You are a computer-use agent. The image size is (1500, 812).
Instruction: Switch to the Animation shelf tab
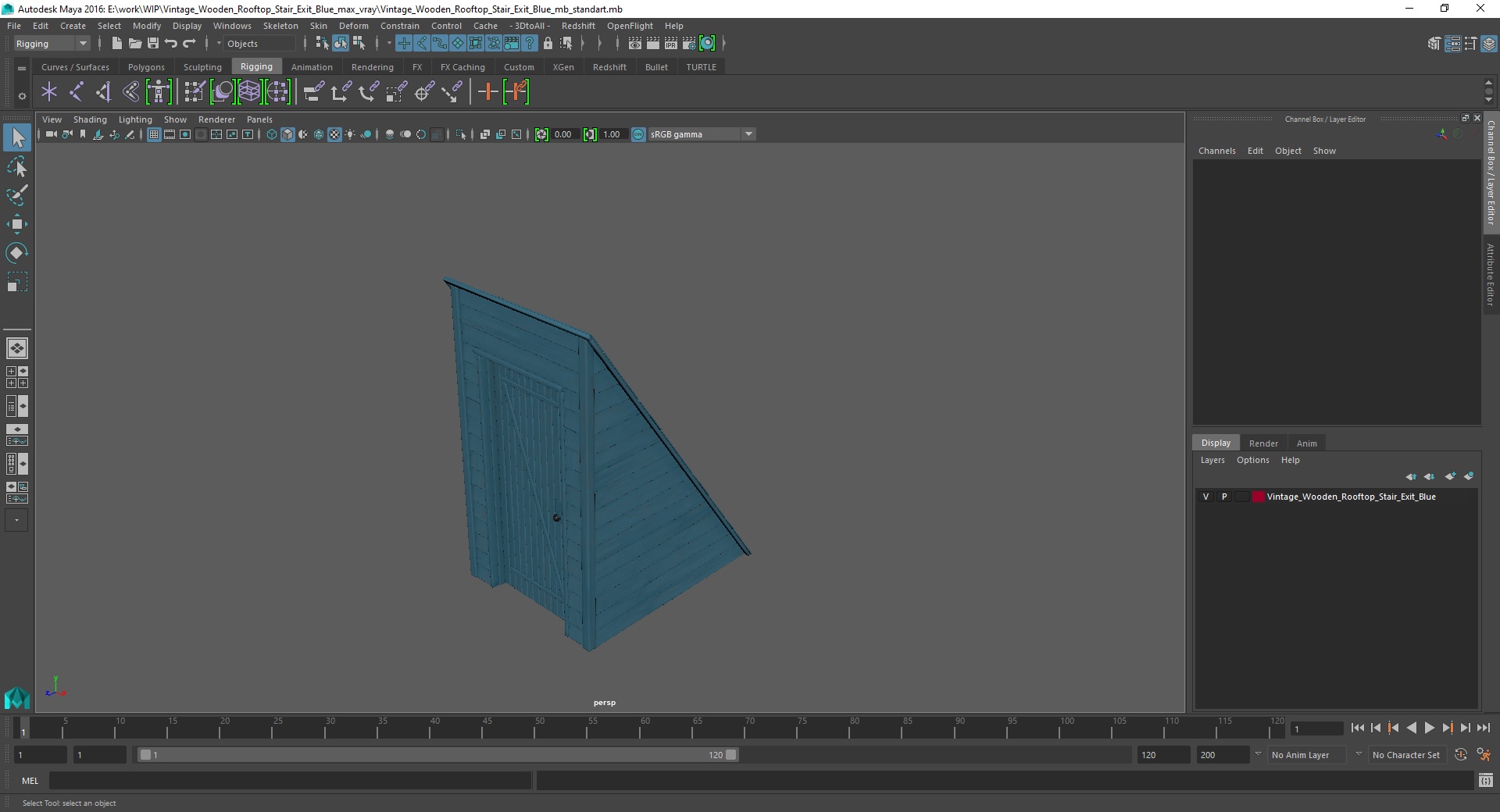coord(312,67)
